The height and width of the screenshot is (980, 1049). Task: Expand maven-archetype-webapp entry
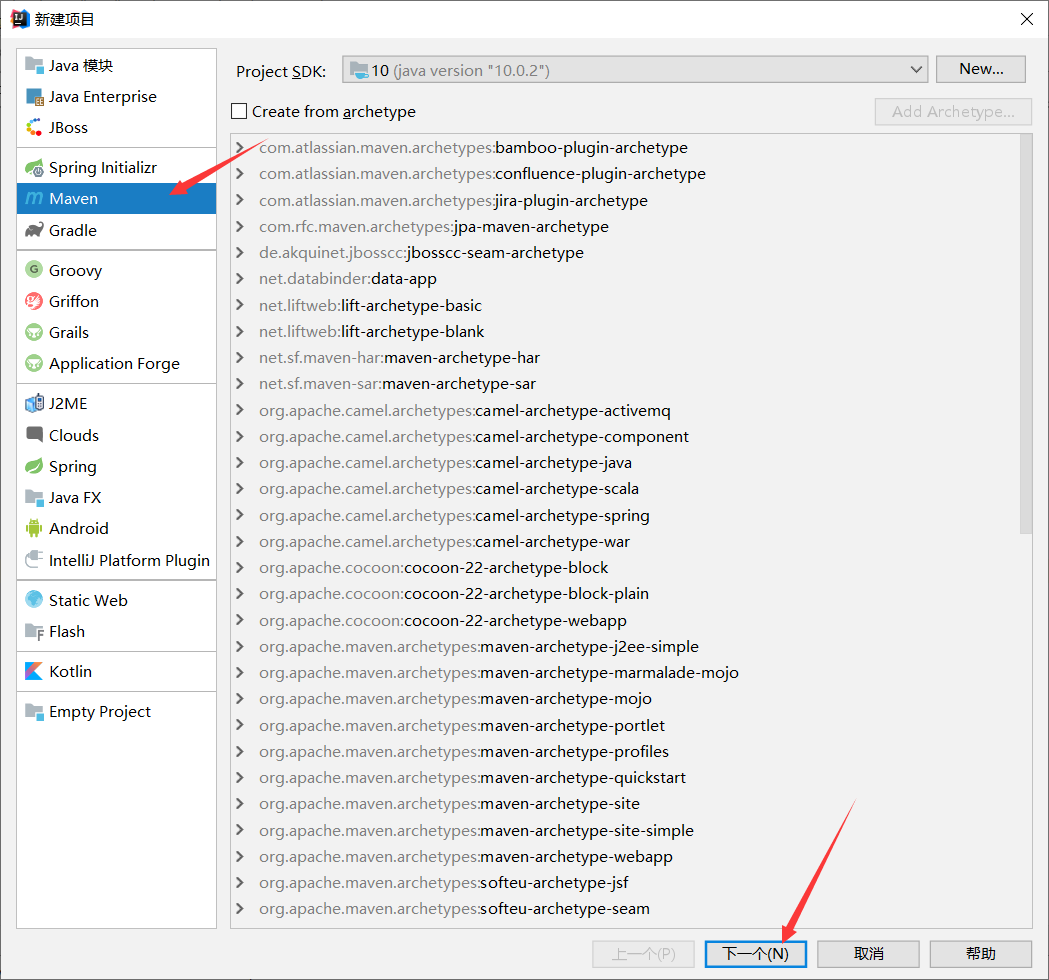240,856
